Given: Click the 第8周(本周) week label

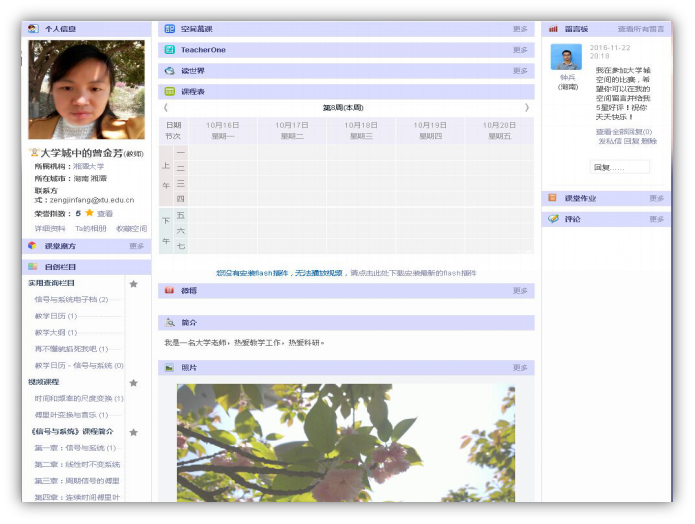Looking at the screenshot, I should point(343,107).
